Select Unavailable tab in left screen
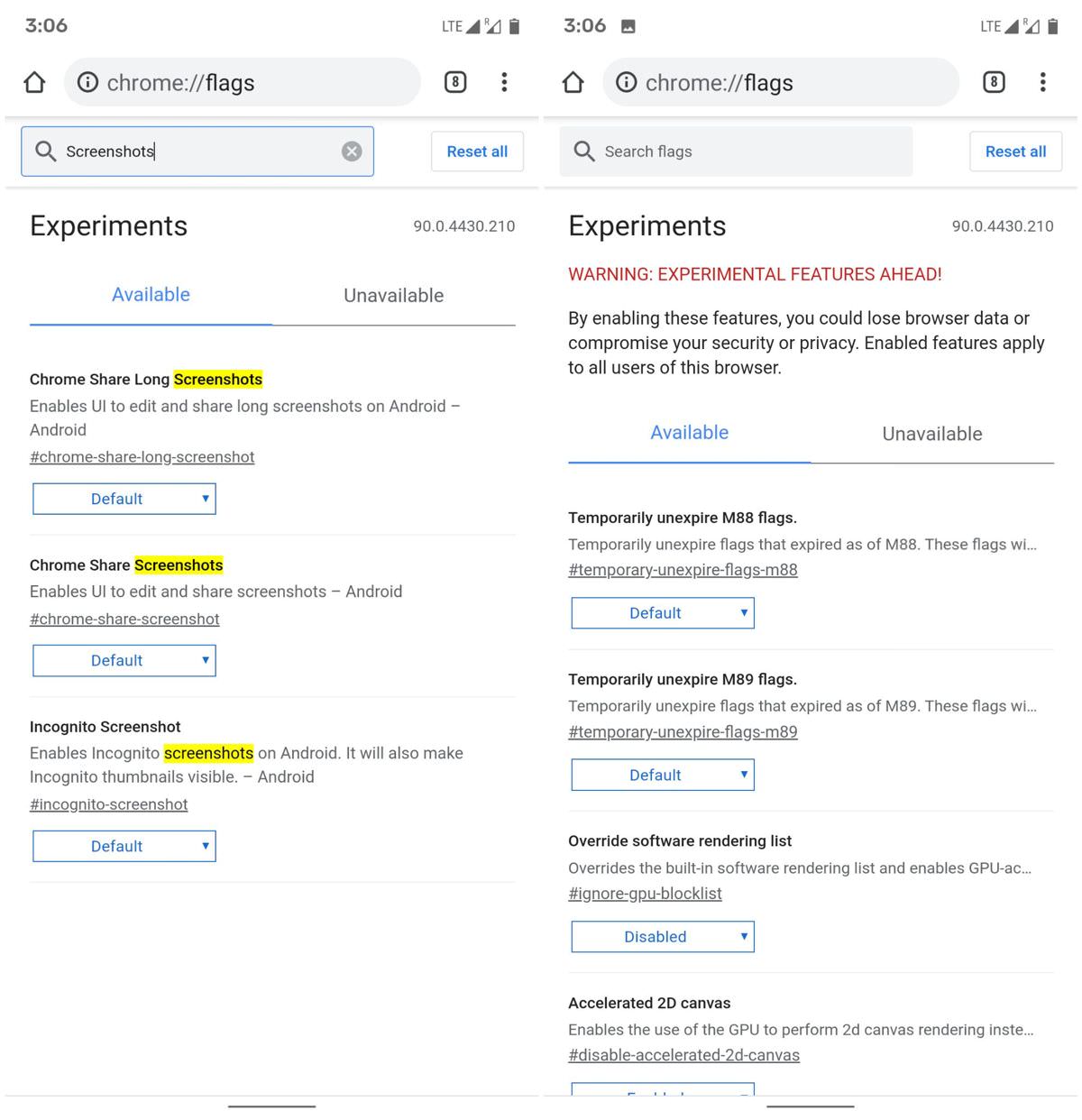 click(x=394, y=296)
